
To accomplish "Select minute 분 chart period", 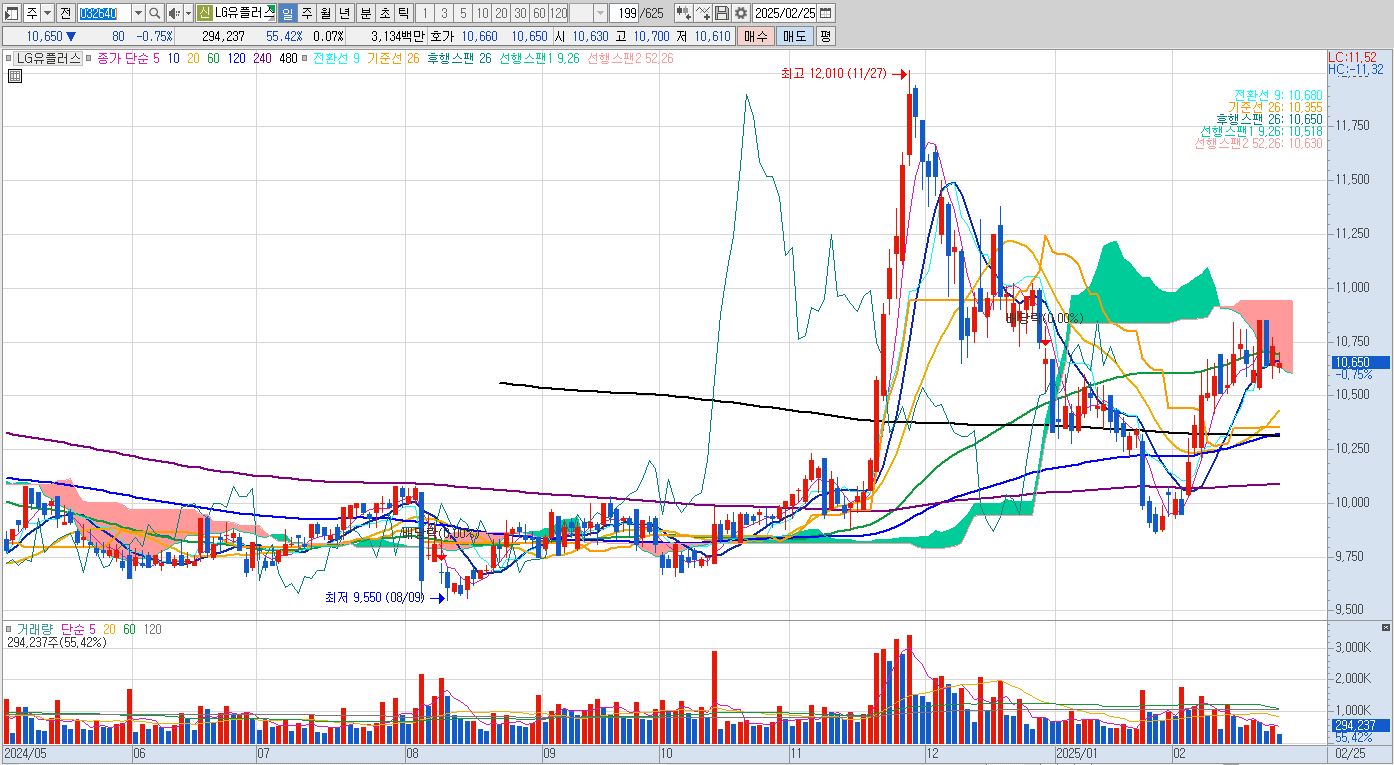I will click(366, 13).
